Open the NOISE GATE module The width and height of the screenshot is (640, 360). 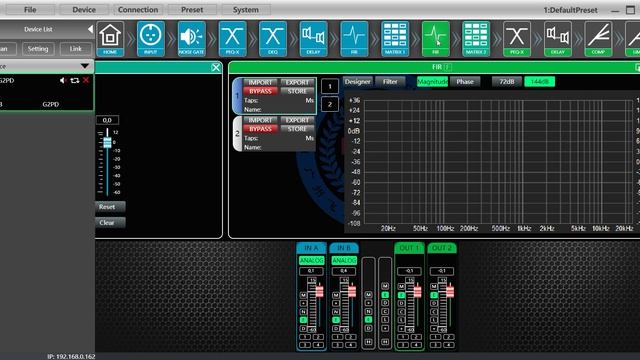tap(191, 39)
